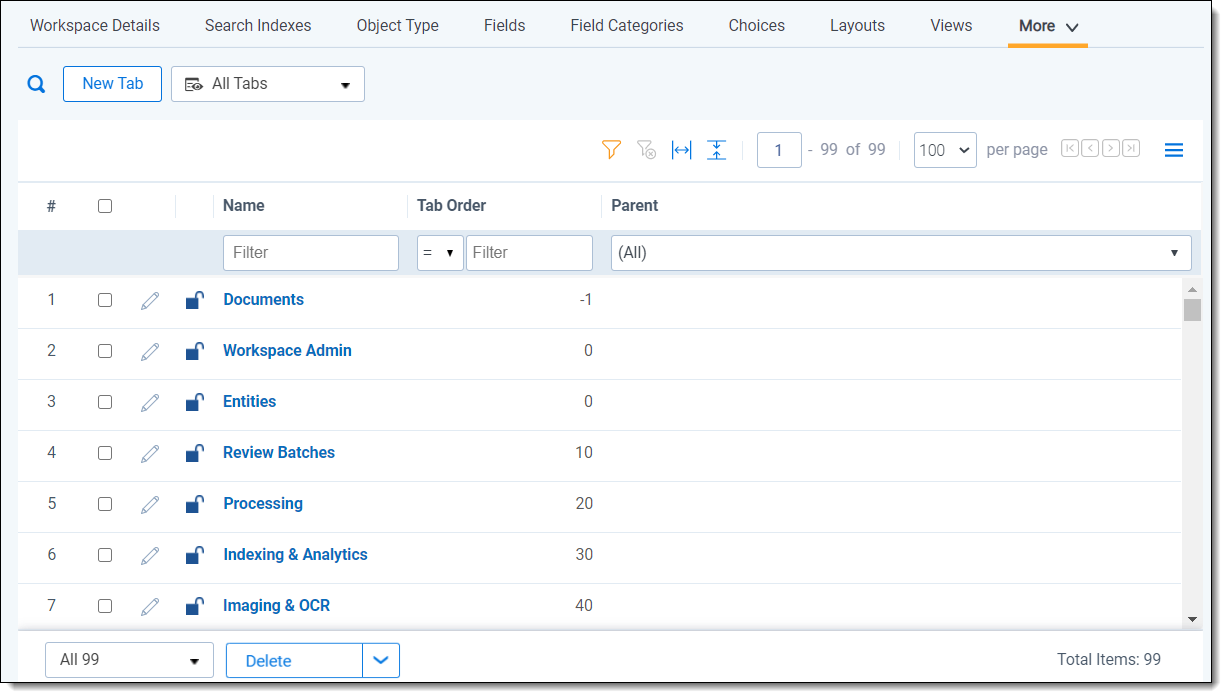The height and width of the screenshot is (698, 1227).
Task: Open the More tab menu
Action: 1047,26
